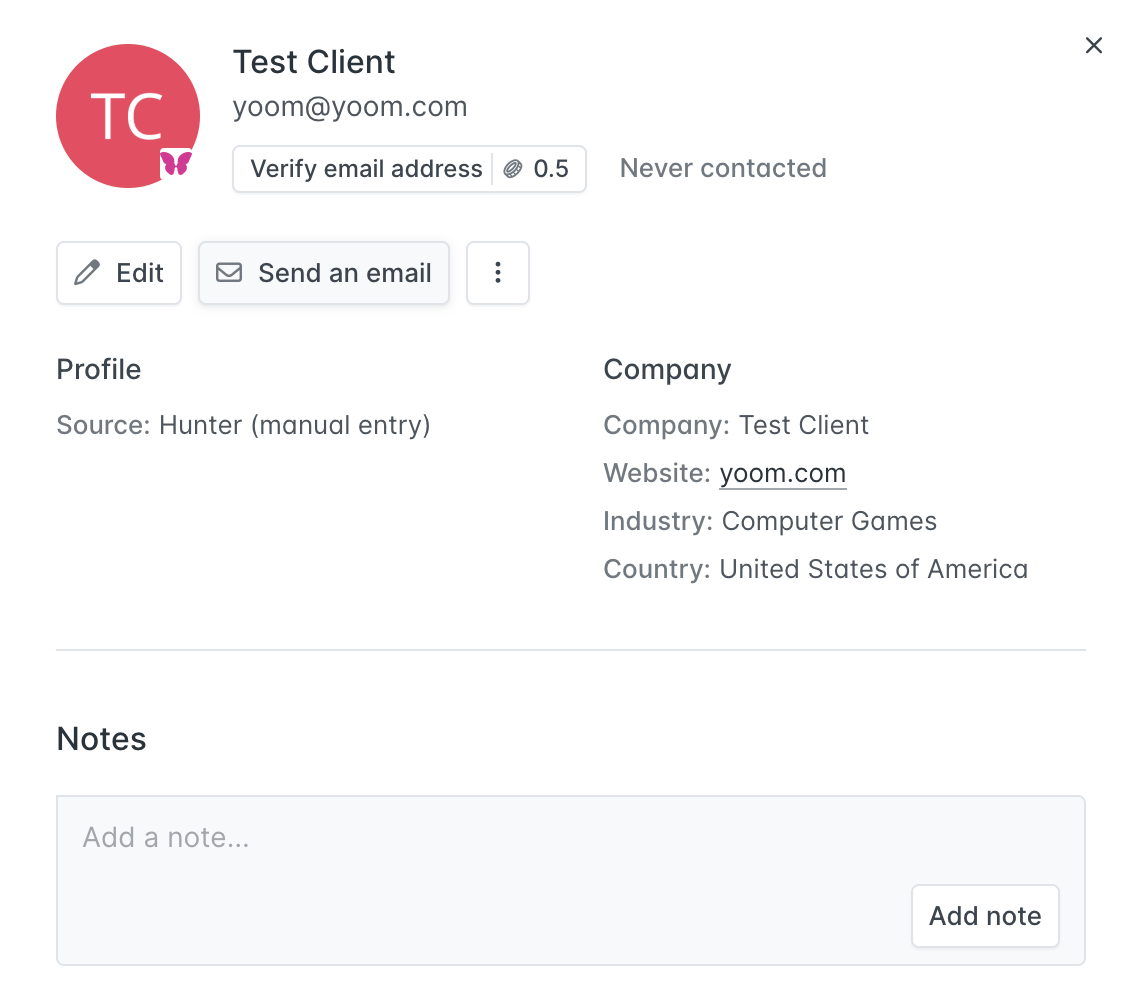1124x998 pixels.
Task: Click the Company: Test Client line
Action: (x=736, y=425)
